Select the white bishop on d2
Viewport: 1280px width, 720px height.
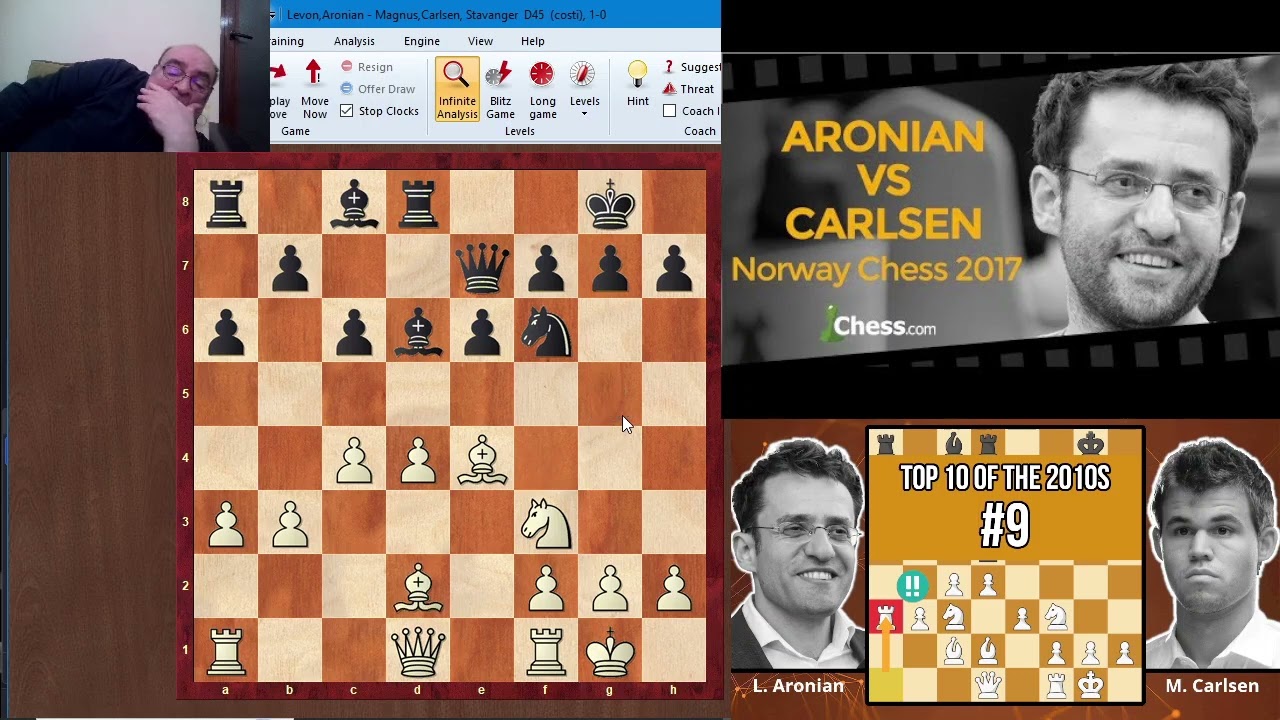[418, 586]
